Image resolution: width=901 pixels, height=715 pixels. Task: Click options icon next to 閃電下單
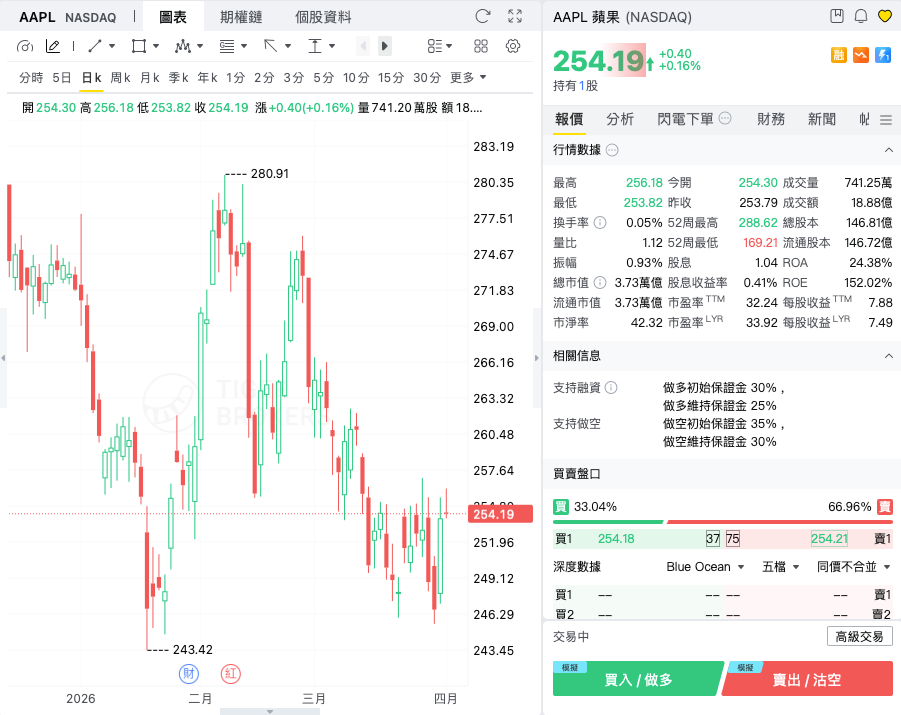[x=725, y=118]
